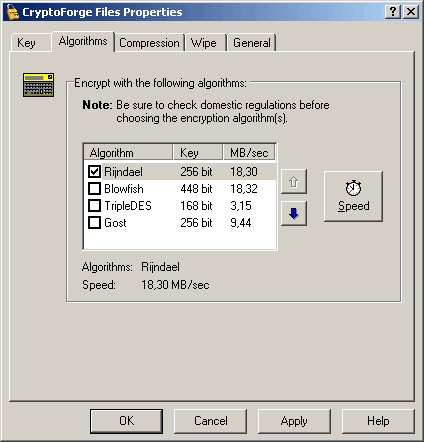Viewport: 424px width, 442px height.
Task: Click the 18,30 MB/sec summary speed
Action: click(175, 285)
